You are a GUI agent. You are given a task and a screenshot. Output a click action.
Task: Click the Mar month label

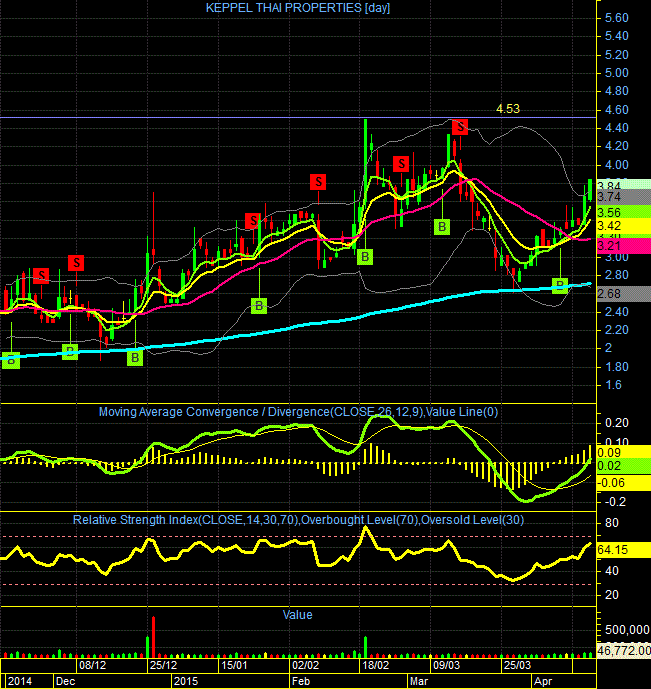pos(419,681)
